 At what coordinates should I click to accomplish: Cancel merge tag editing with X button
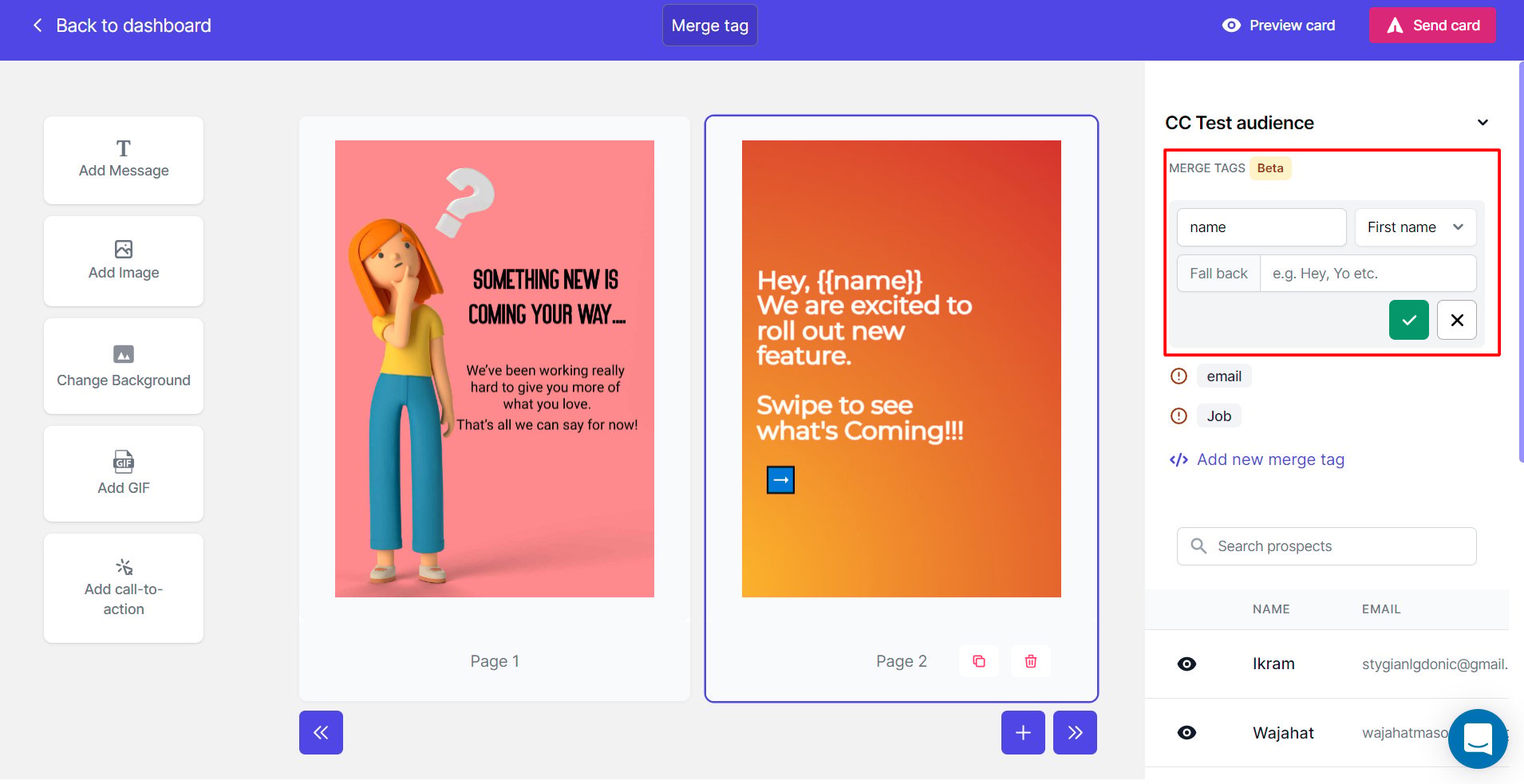pos(1457,320)
